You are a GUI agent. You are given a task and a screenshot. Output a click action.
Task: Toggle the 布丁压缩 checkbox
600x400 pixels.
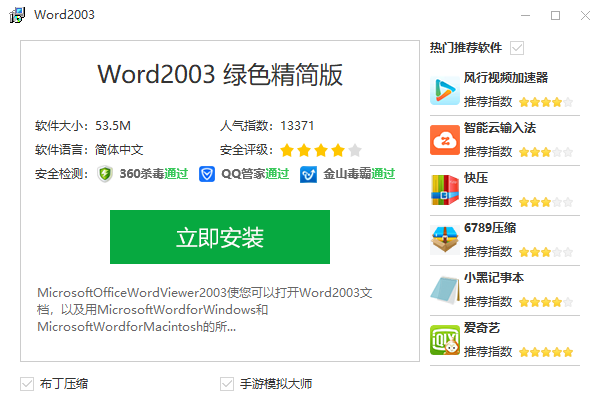point(27,384)
